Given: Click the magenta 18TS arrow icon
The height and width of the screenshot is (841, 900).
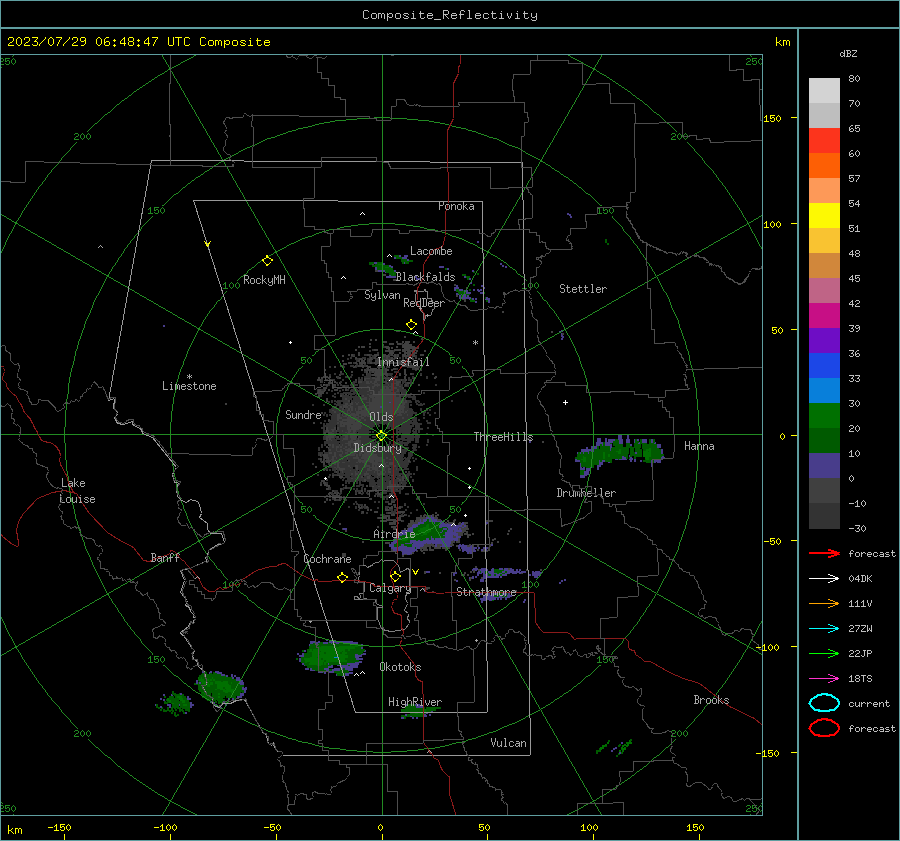Looking at the screenshot, I should click(824, 679).
